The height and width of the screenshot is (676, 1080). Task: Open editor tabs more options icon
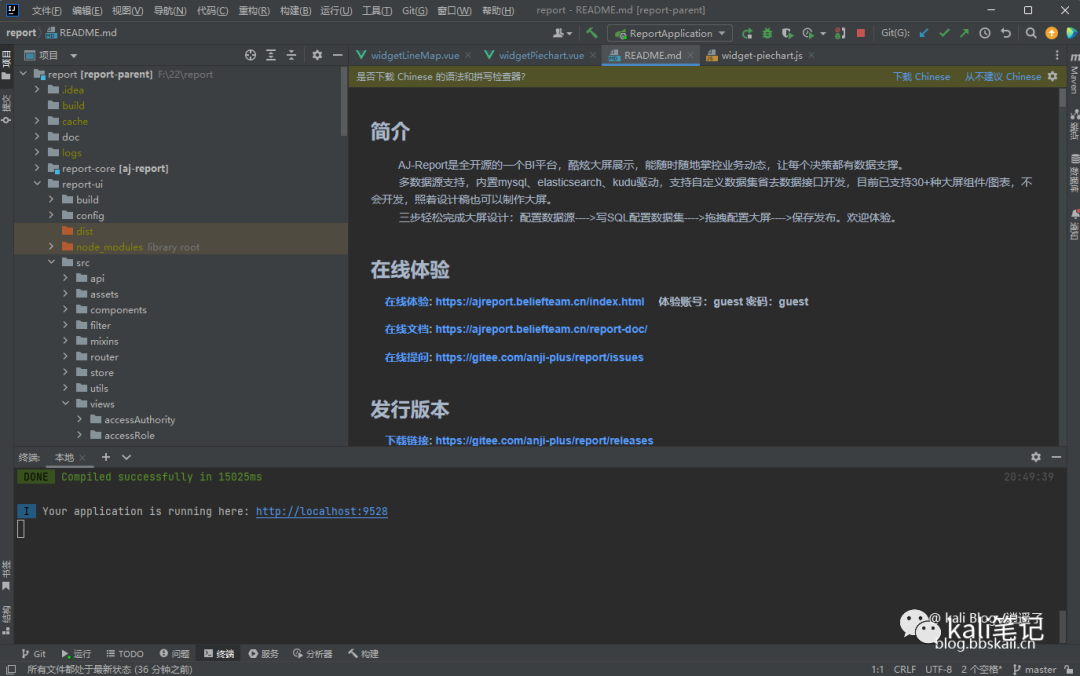point(1057,55)
